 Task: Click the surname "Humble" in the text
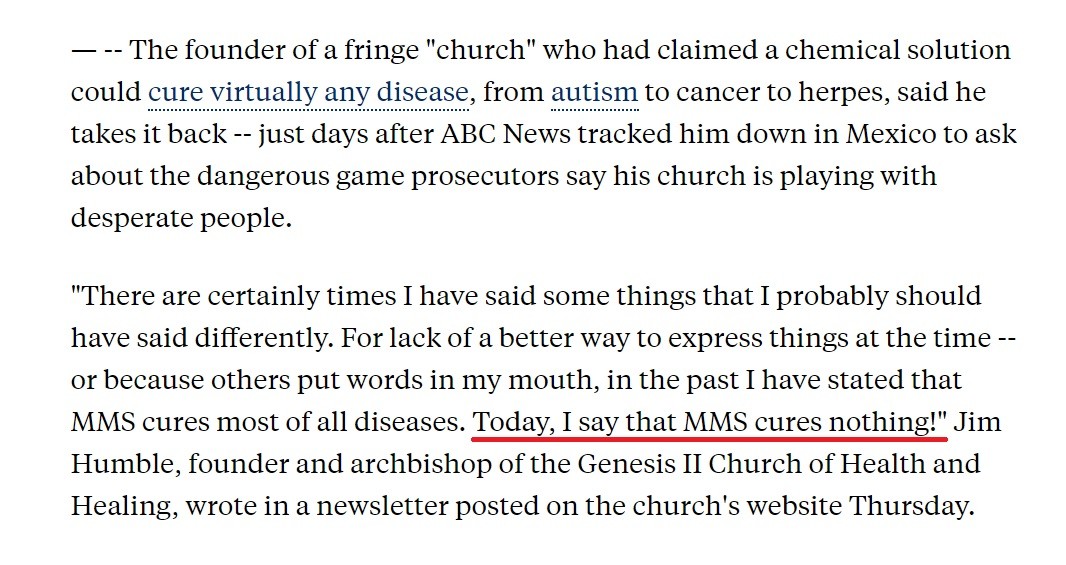[124, 465]
